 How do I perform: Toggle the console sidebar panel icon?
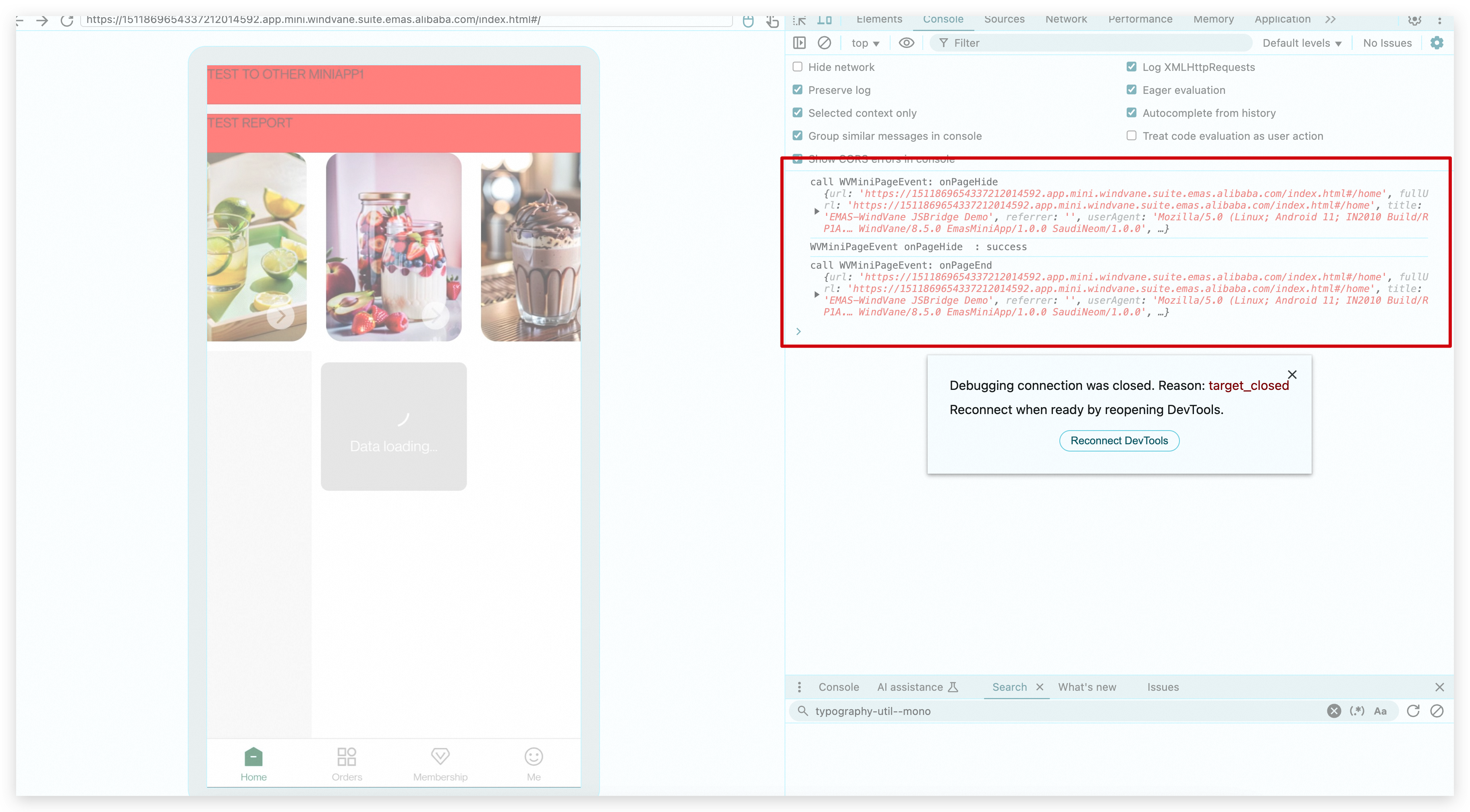pyautogui.click(x=799, y=43)
